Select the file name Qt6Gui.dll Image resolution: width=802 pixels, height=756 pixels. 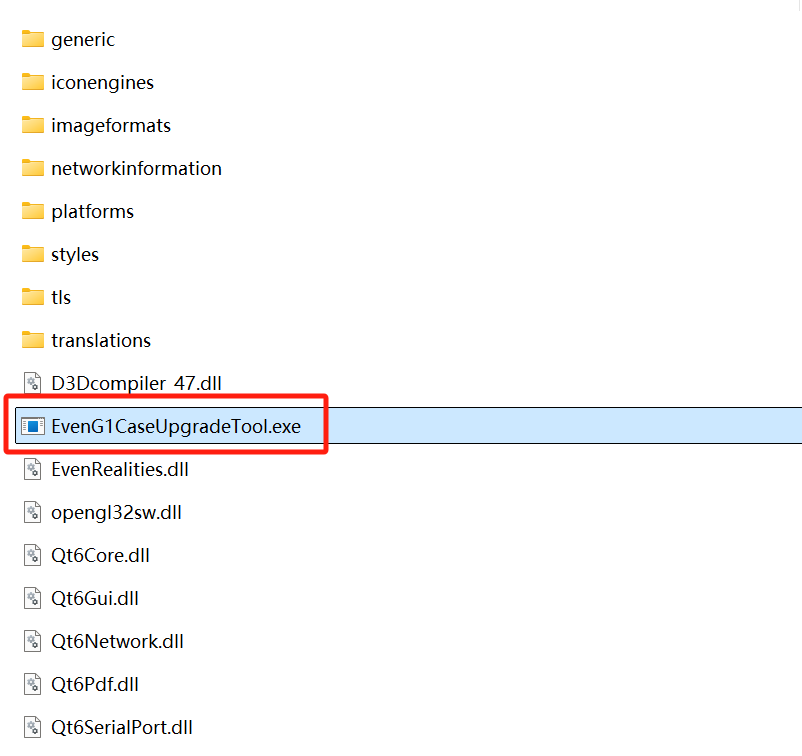tap(95, 598)
